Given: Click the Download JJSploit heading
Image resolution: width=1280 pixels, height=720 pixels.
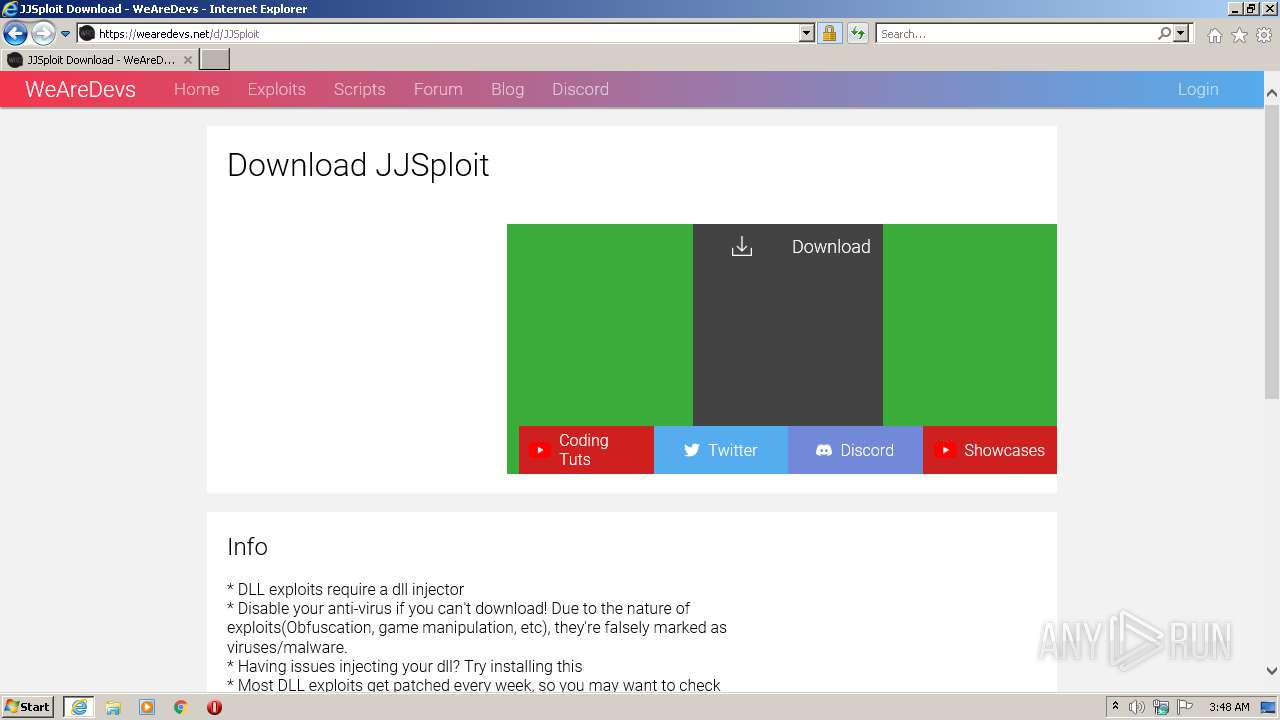Looking at the screenshot, I should (358, 165).
